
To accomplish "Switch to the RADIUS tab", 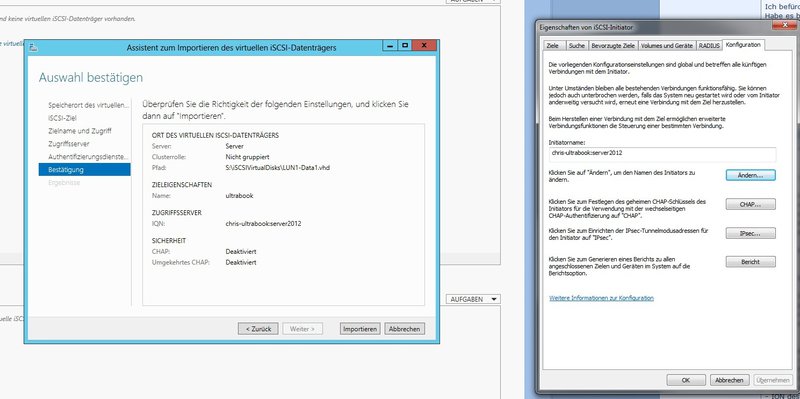I will (x=709, y=45).
